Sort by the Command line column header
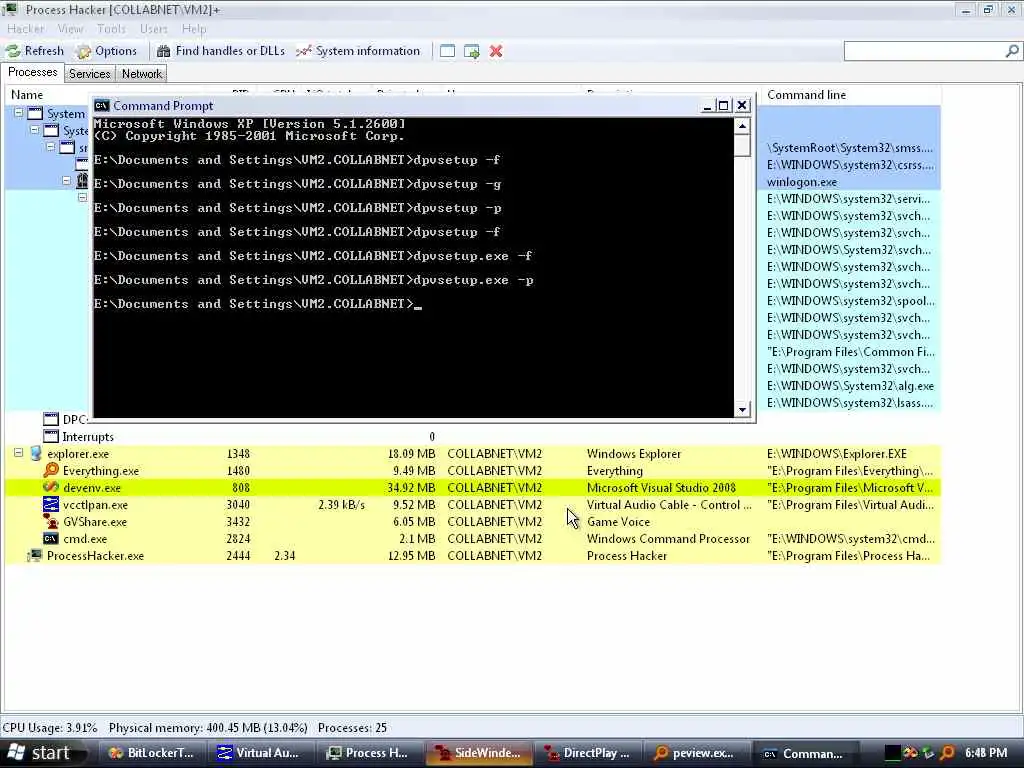This screenshot has height=768, width=1024. pyautogui.click(x=807, y=95)
